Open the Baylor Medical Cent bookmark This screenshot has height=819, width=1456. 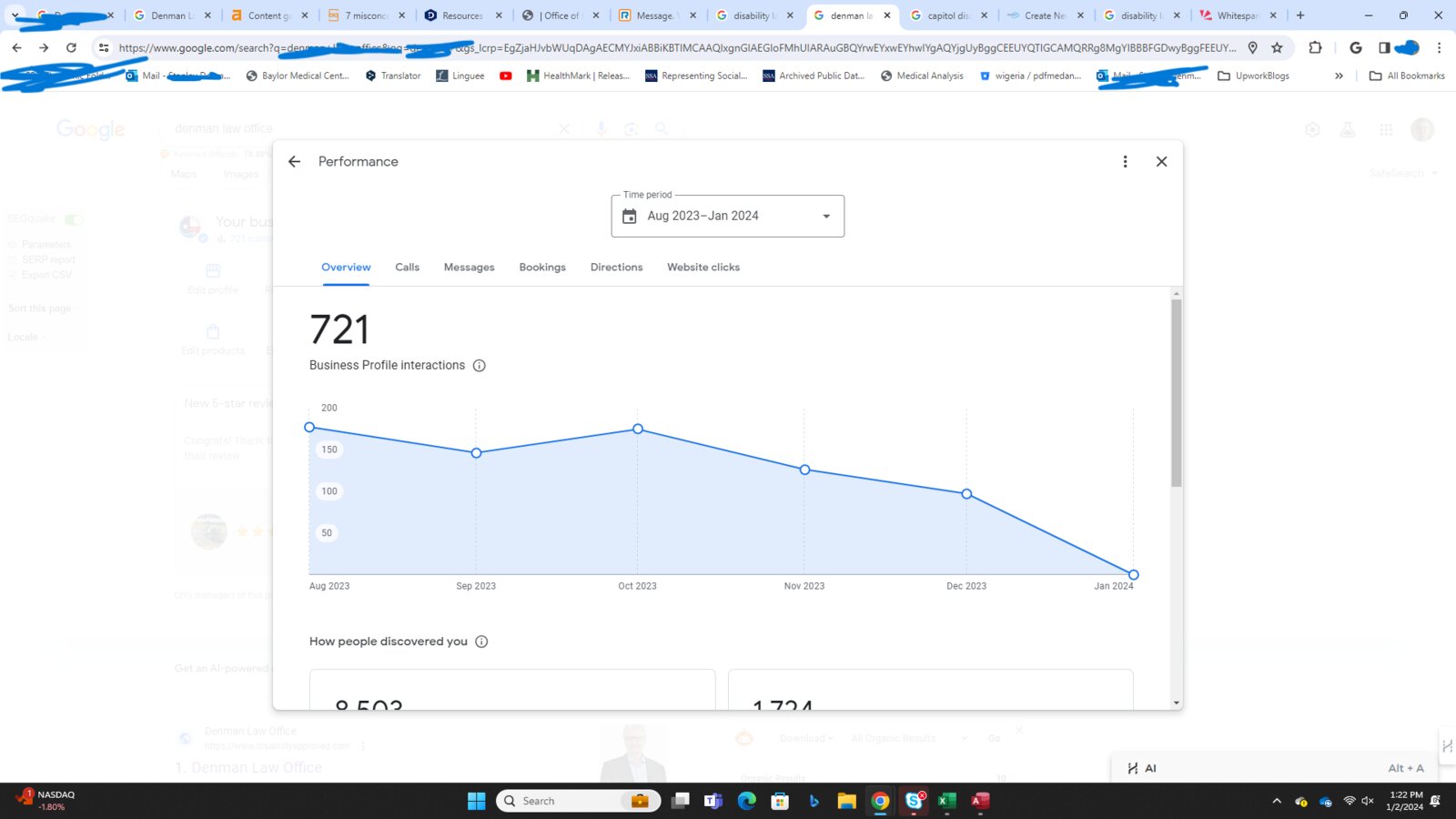click(x=298, y=76)
